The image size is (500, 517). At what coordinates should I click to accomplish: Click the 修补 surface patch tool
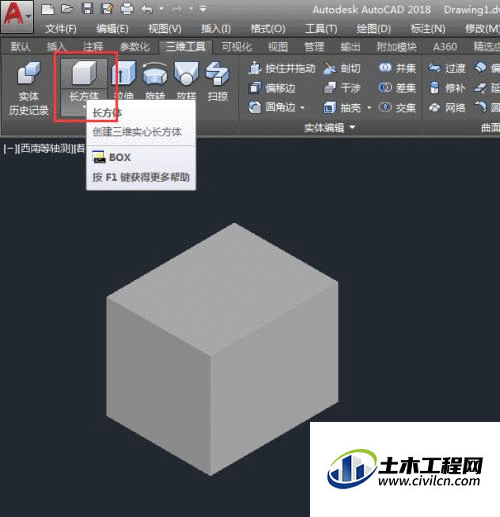[x=447, y=88]
